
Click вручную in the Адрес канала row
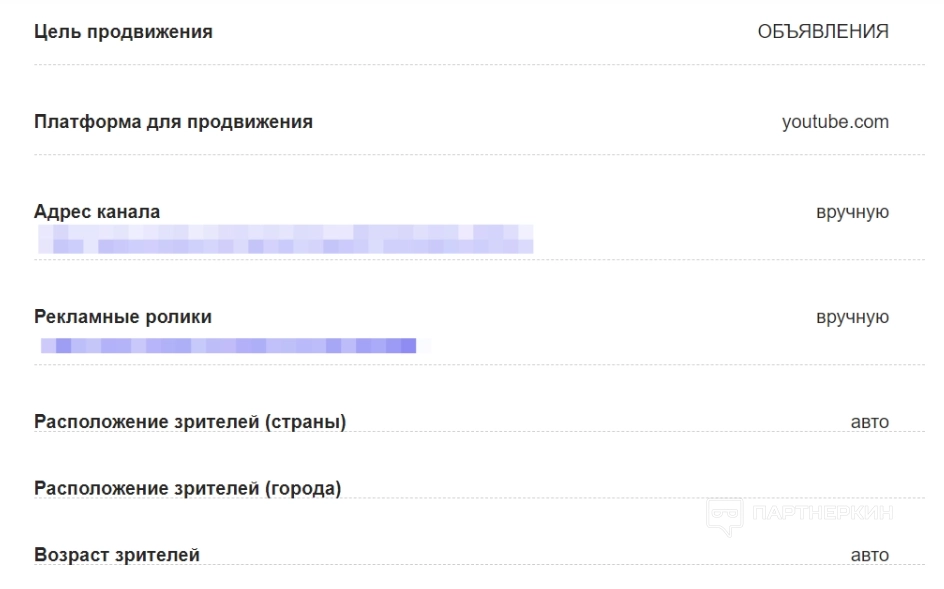coord(853,212)
